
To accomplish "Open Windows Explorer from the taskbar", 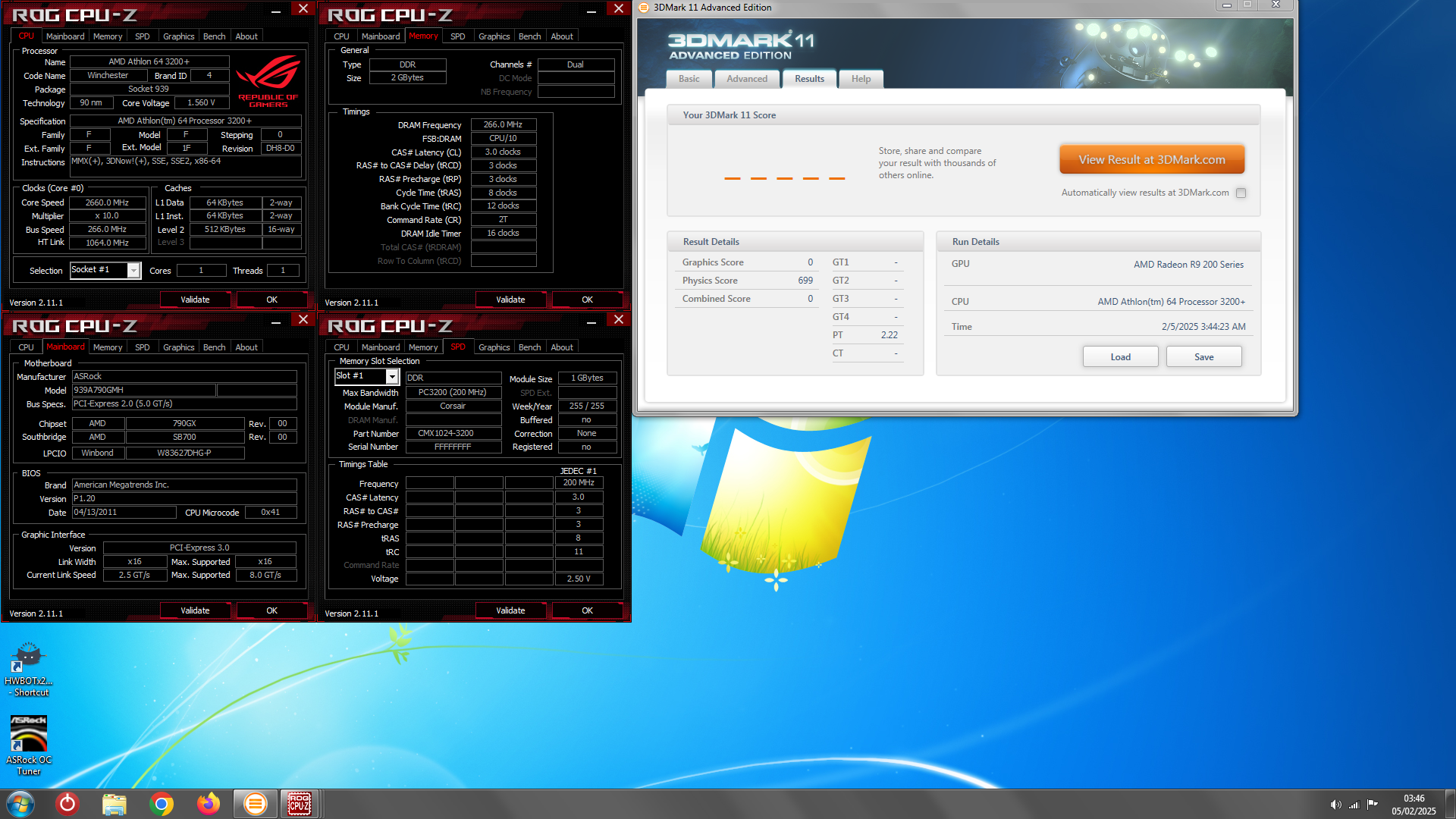I will pyautogui.click(x=115, y=804).
